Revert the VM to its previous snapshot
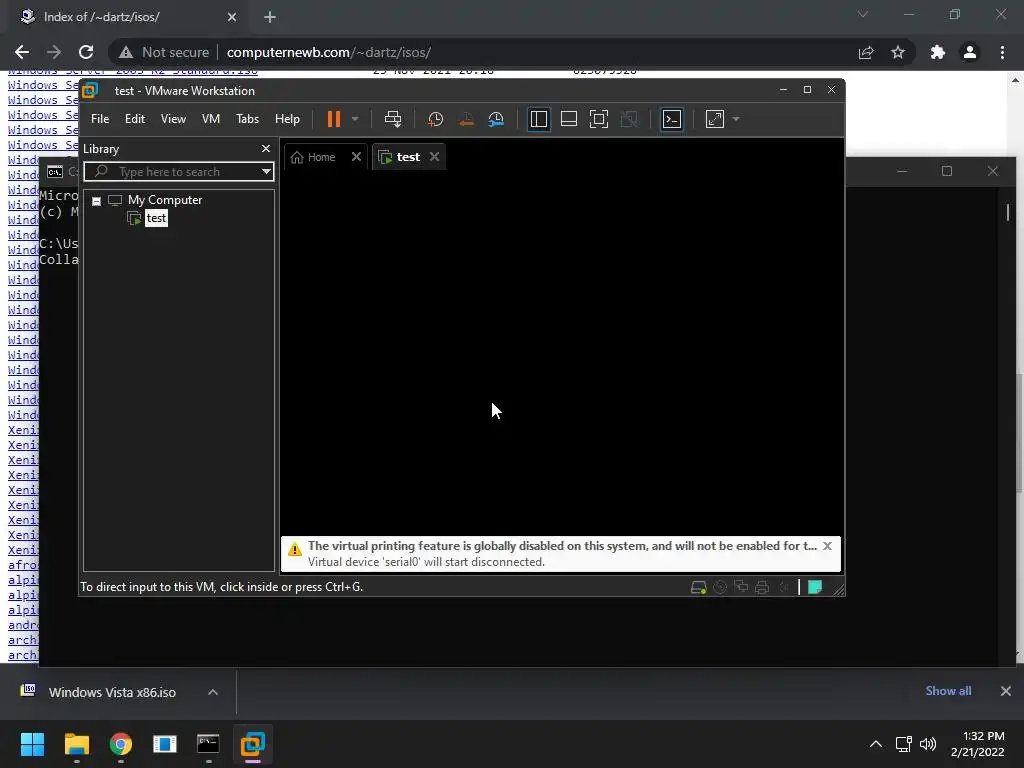The image size is (1024, 768). 466,119
